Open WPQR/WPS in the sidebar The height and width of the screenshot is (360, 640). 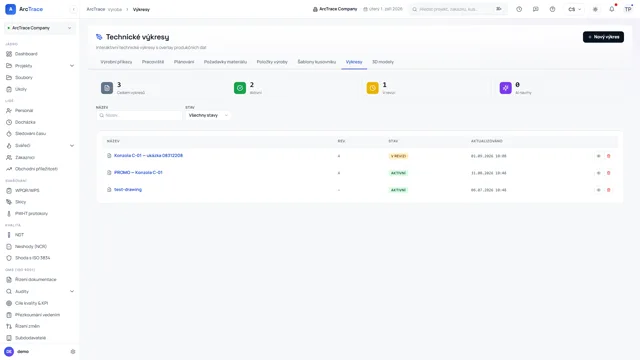click(x=27, y=190)
